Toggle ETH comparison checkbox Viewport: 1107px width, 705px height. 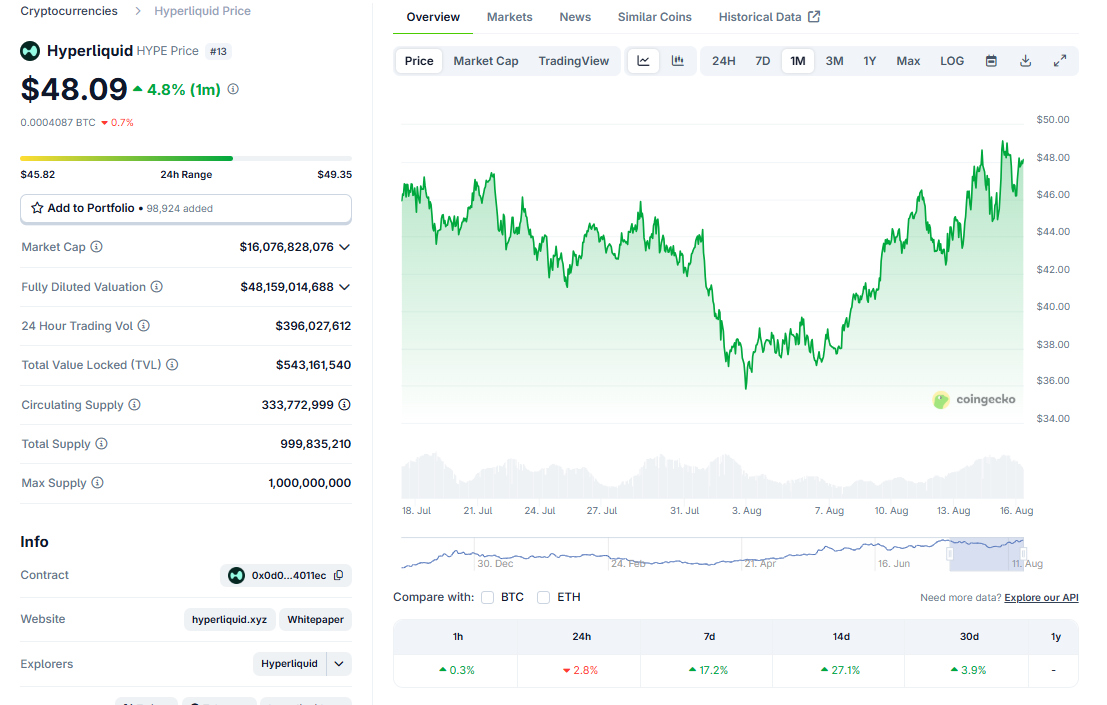[x=543, y=597]
